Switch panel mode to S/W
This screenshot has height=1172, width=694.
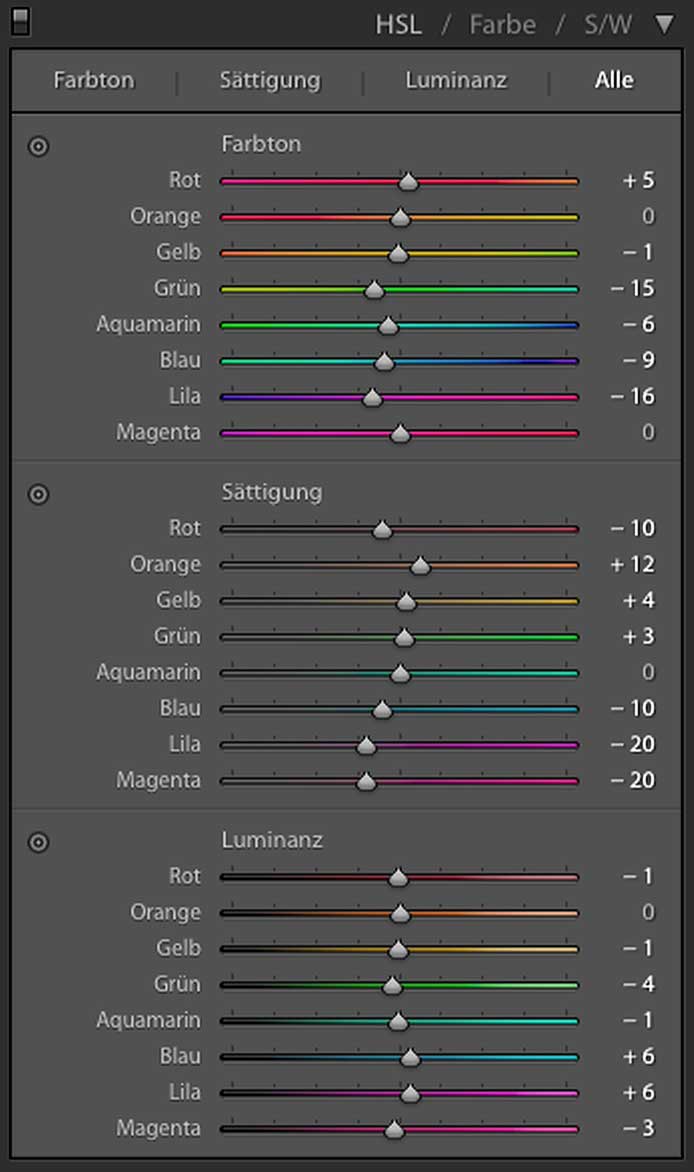[608, 24]
